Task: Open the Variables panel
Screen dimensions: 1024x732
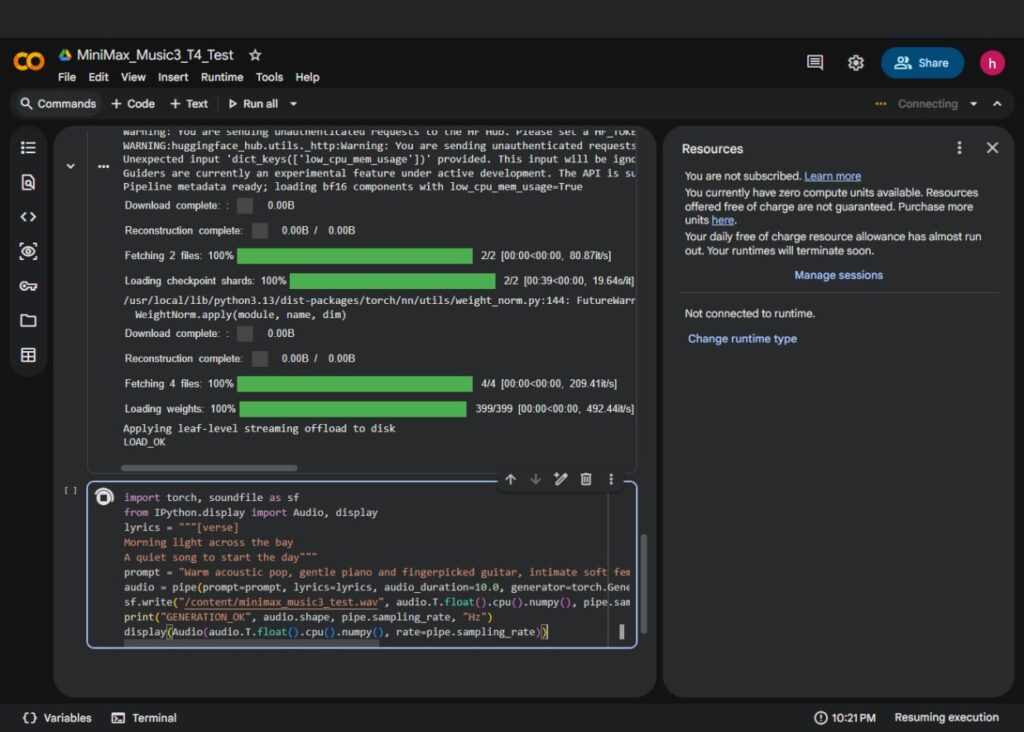Action: pyautogui.click(x=57, y=718)
